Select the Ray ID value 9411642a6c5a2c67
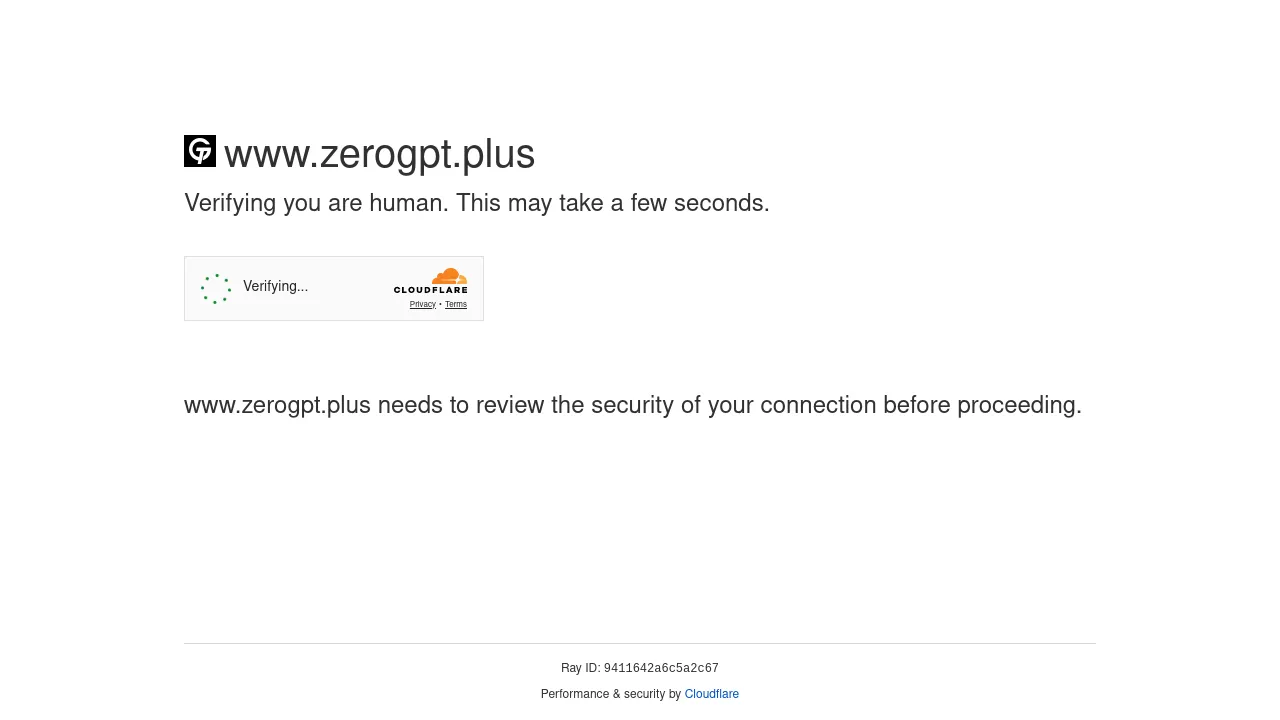 click(661, 668)
